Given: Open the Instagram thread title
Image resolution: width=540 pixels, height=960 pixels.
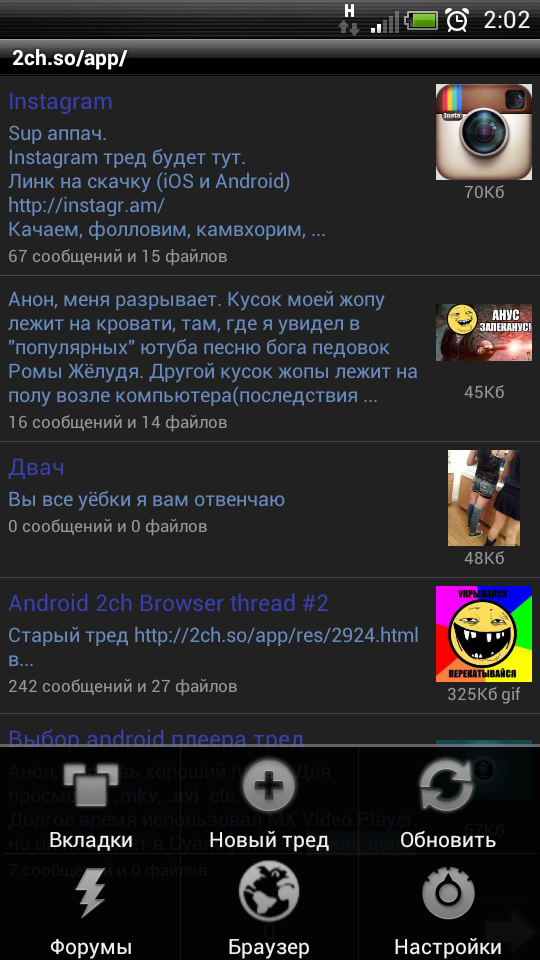Looking at the screenshot, I should tap(61, 102).
